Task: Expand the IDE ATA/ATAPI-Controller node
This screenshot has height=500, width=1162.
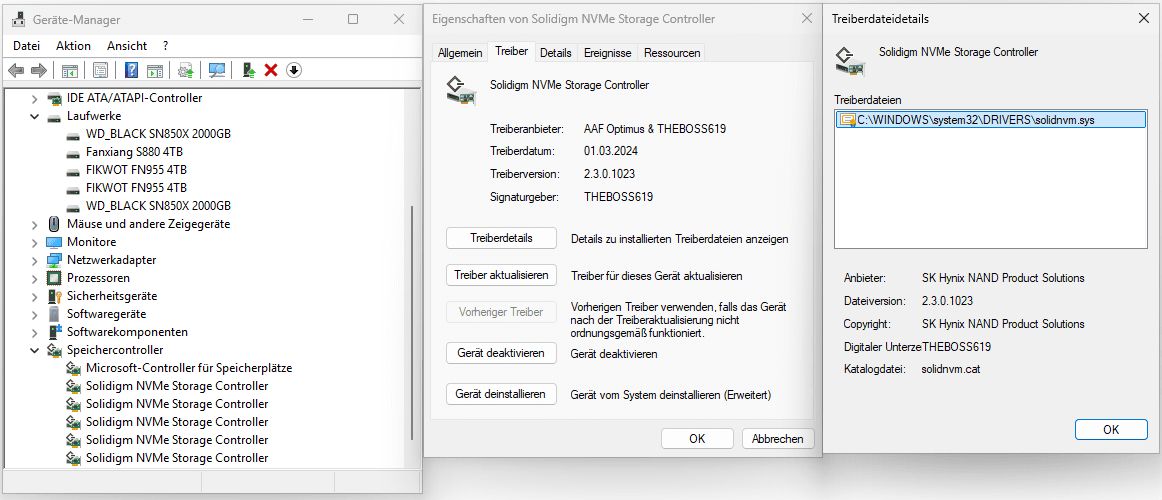Action: click(x=34, y=98)
